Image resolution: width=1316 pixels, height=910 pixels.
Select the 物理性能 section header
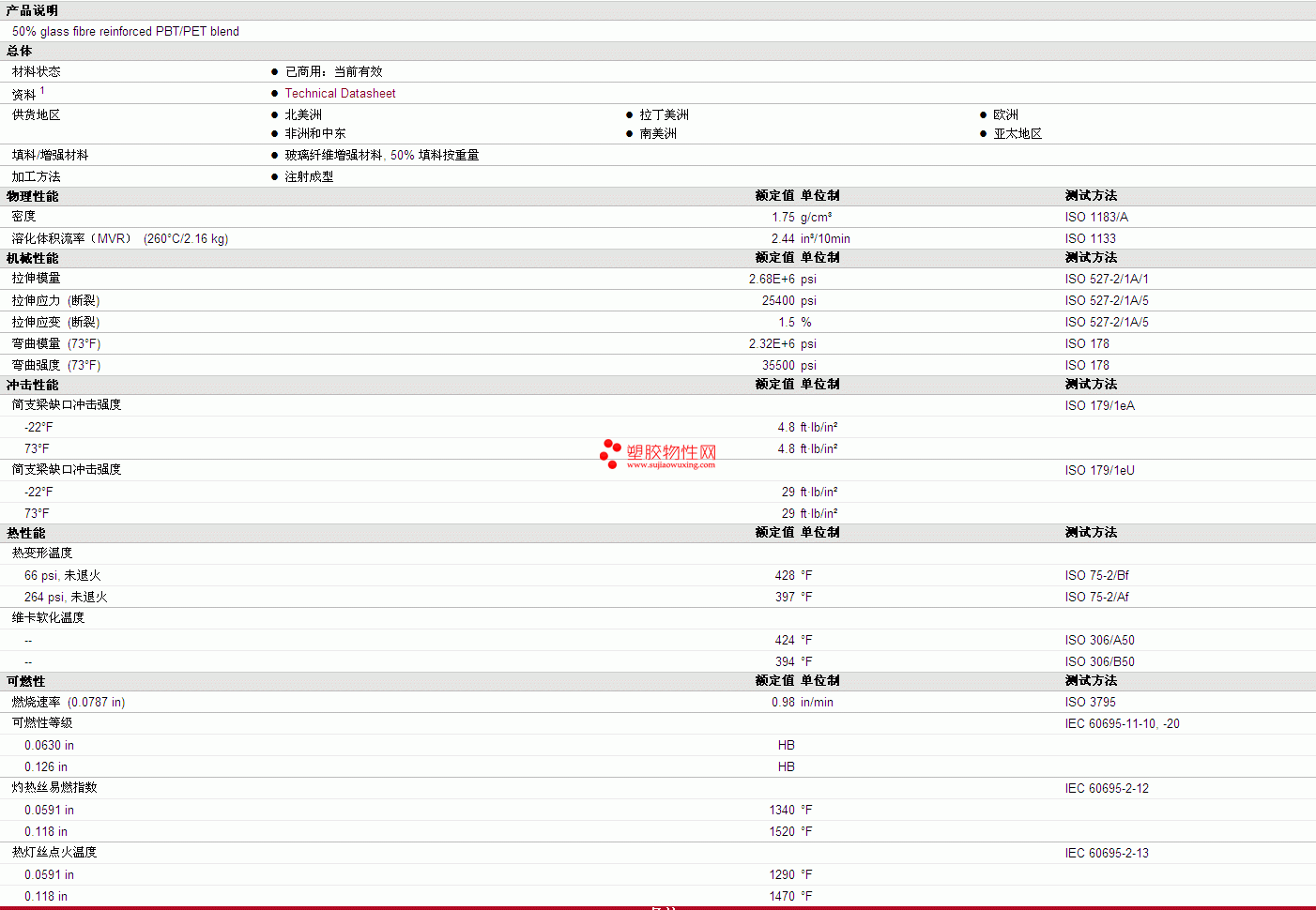tap(32, 196)
